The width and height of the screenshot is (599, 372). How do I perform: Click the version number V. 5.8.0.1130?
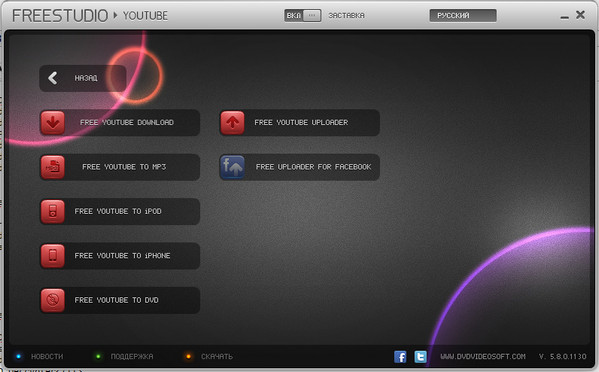(x=562, y=356)
